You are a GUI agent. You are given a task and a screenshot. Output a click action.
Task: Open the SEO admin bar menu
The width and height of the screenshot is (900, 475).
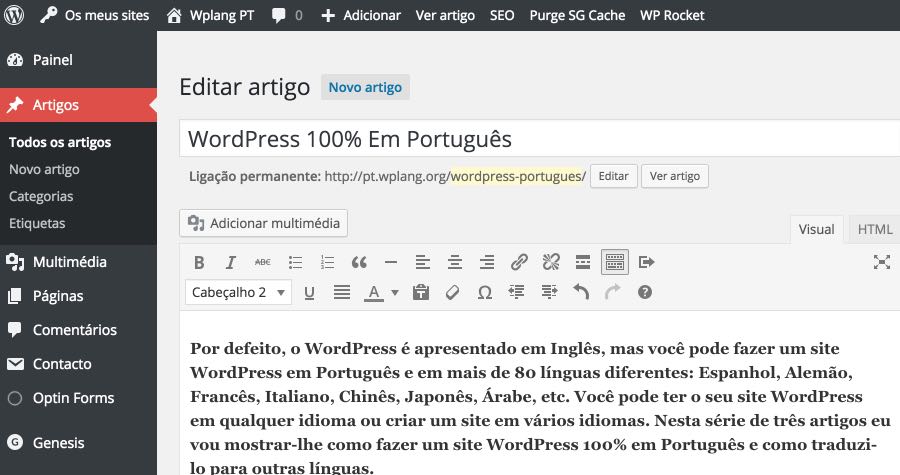(502, 15)
